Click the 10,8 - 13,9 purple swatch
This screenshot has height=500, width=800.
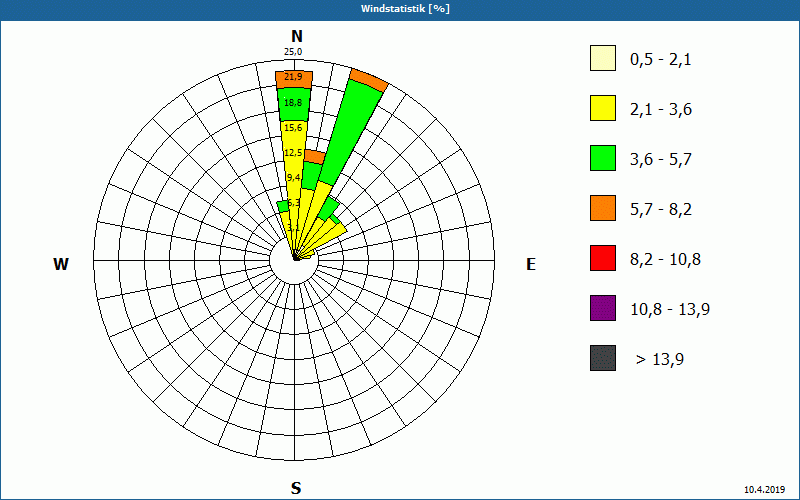(x=603, y=308)
